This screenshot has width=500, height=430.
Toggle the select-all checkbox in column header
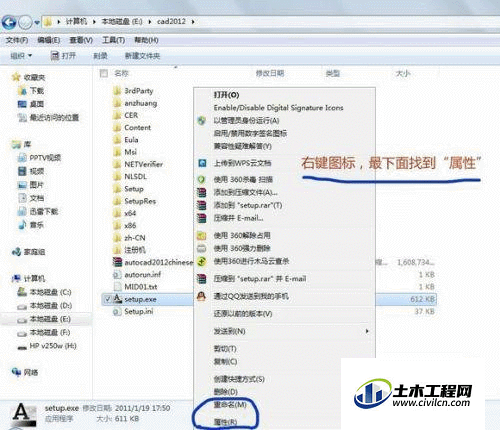click(x=104, y=73)
